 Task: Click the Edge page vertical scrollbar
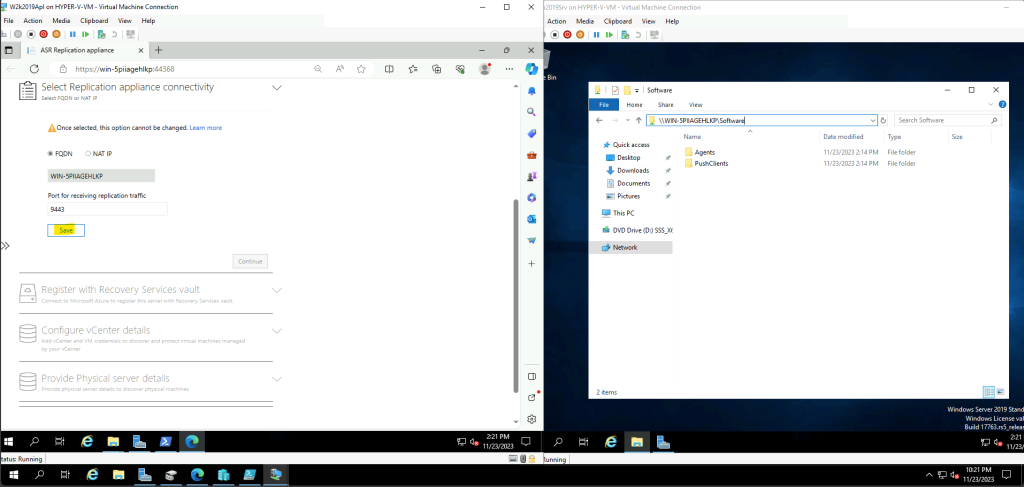click(516, 294)
